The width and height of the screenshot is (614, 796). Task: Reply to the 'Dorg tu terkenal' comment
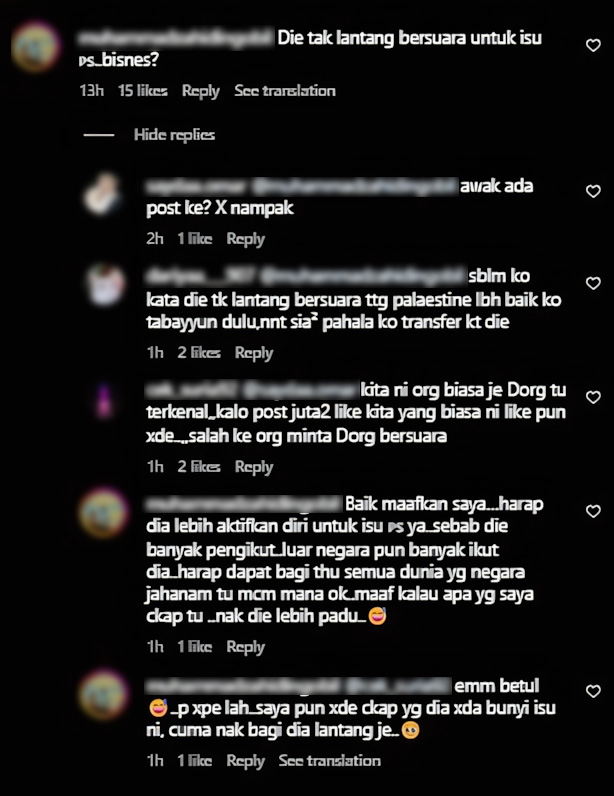[x=254, y=467]
